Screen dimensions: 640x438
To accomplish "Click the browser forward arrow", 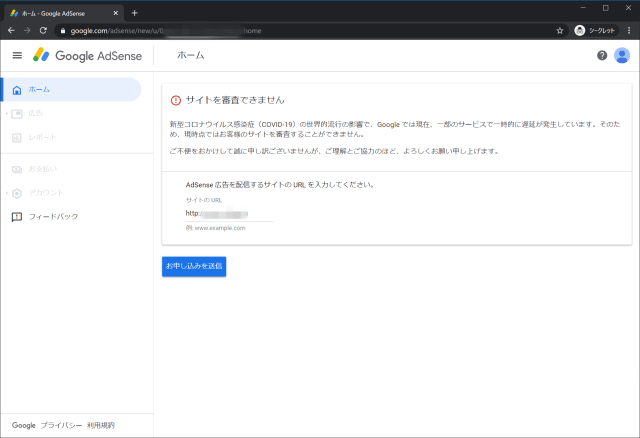I will 27,30.
